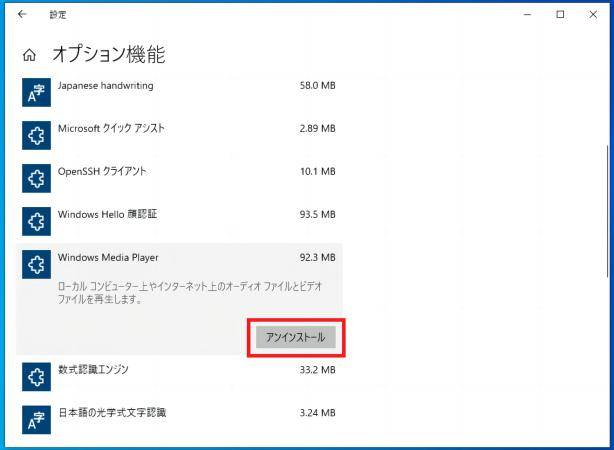Click the Windows Media Player description text

point(190,293)
